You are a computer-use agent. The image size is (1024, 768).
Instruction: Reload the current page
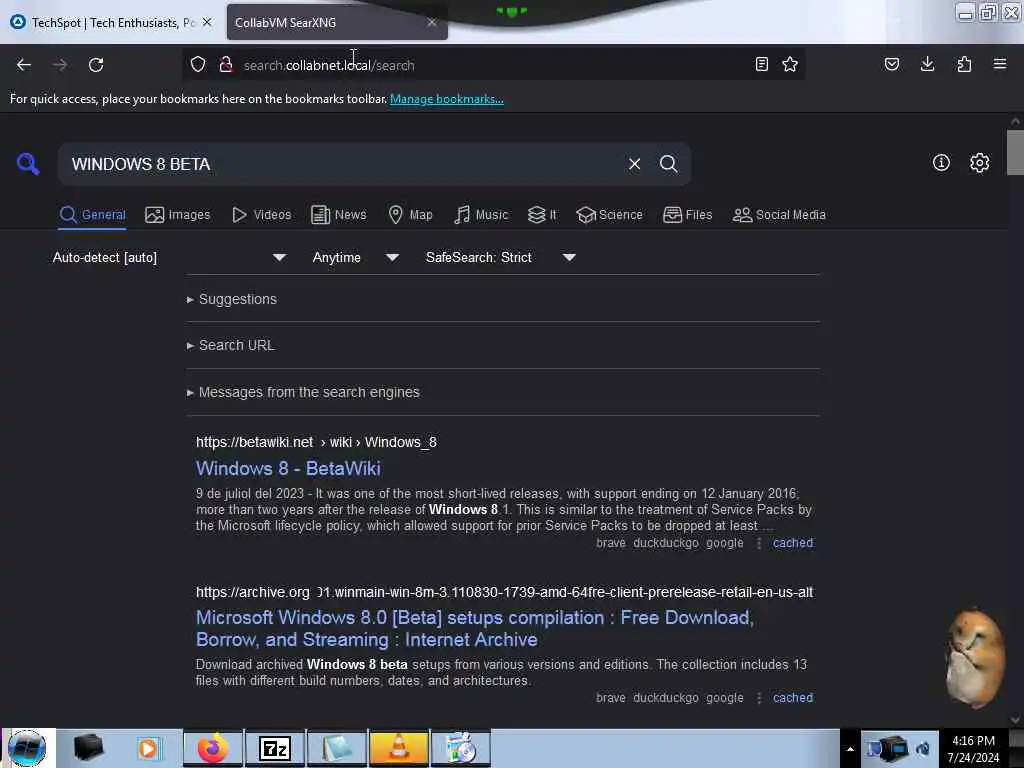(x=96, y=65)
